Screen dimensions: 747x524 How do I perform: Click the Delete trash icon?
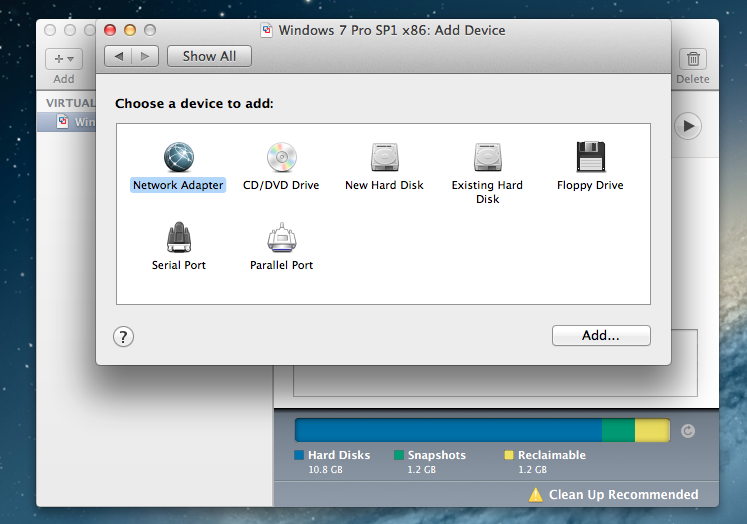coord(693,59)
